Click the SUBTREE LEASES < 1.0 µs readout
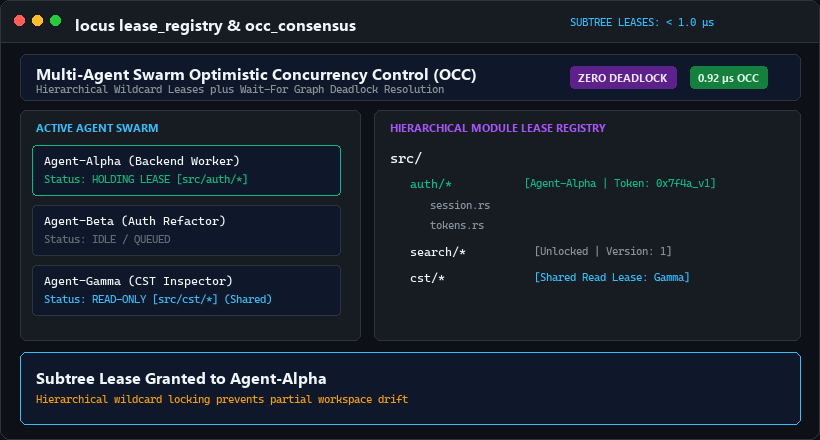 pyautogui.click(x=642, y=22)
